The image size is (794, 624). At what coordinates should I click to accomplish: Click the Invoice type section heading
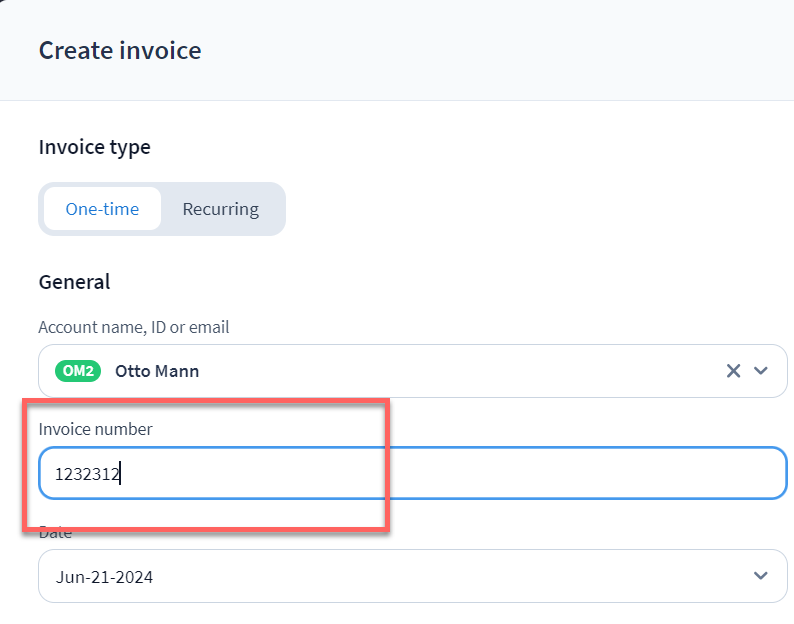point(94,147)
